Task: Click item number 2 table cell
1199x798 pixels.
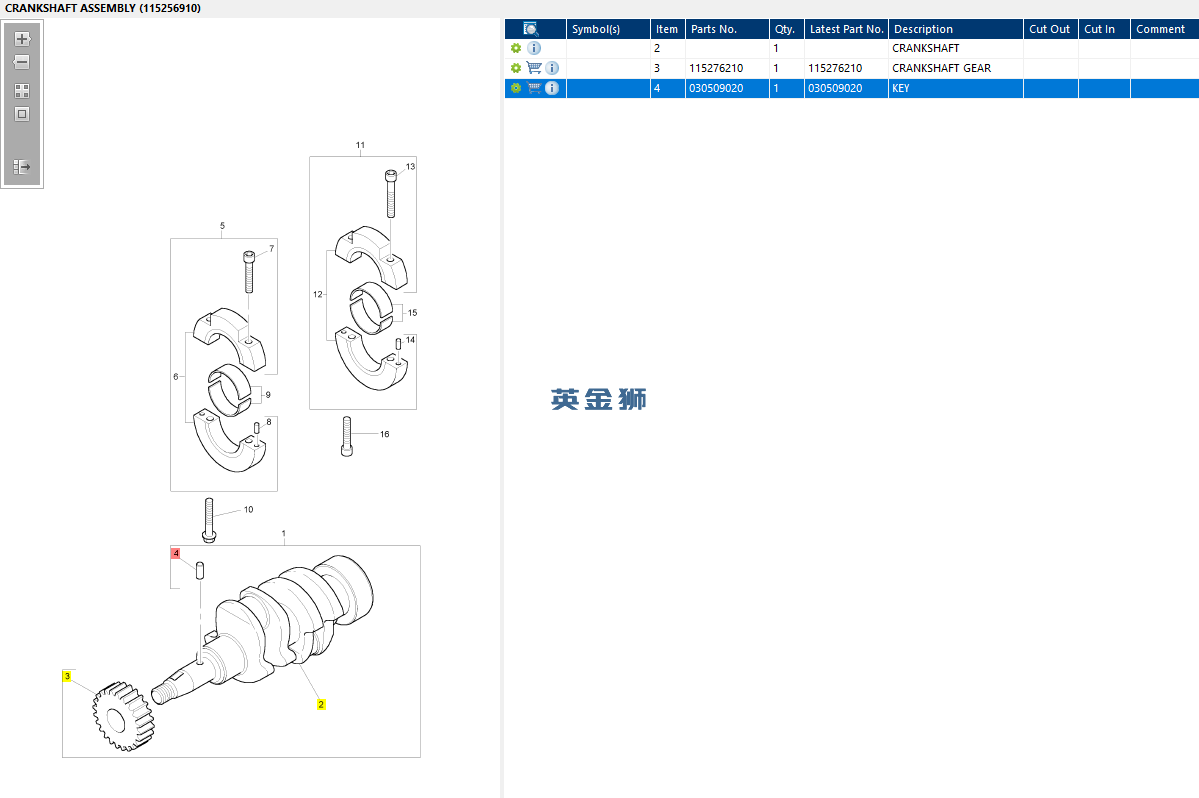Action: click(668, 48)
